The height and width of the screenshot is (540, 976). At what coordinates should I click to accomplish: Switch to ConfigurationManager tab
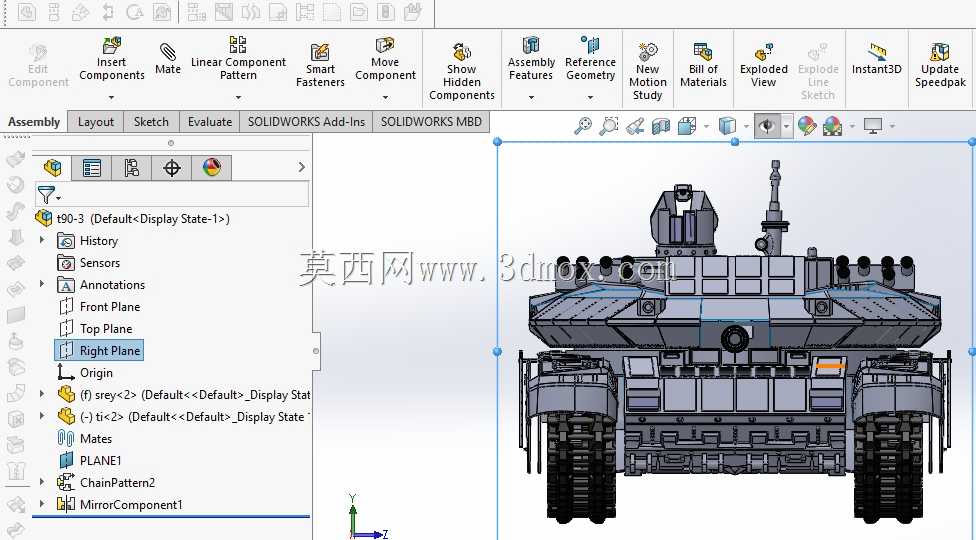pos(131,167)
